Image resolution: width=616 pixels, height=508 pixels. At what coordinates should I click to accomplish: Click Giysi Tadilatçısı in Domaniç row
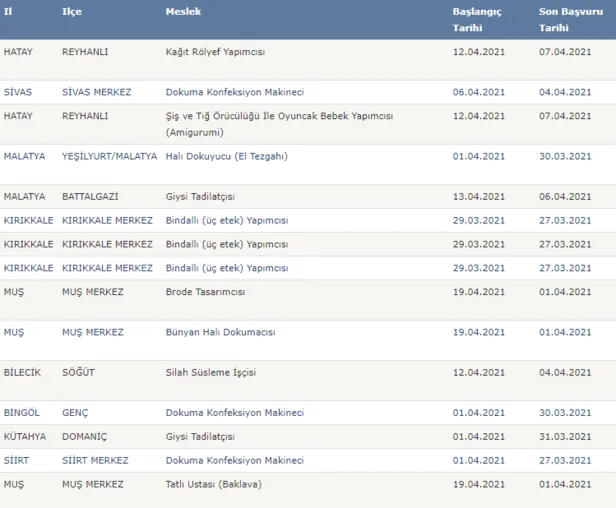200,436
